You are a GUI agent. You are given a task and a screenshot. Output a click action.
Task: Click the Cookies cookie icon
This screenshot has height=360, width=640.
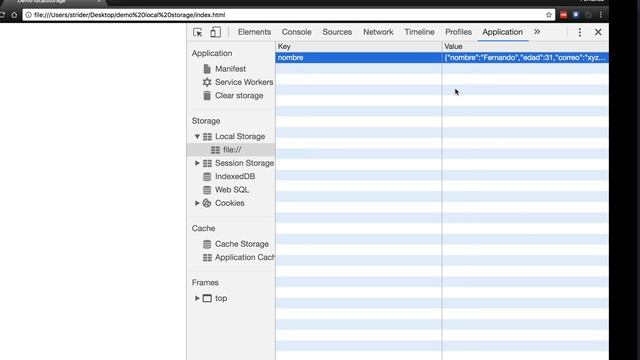point(207,203)
